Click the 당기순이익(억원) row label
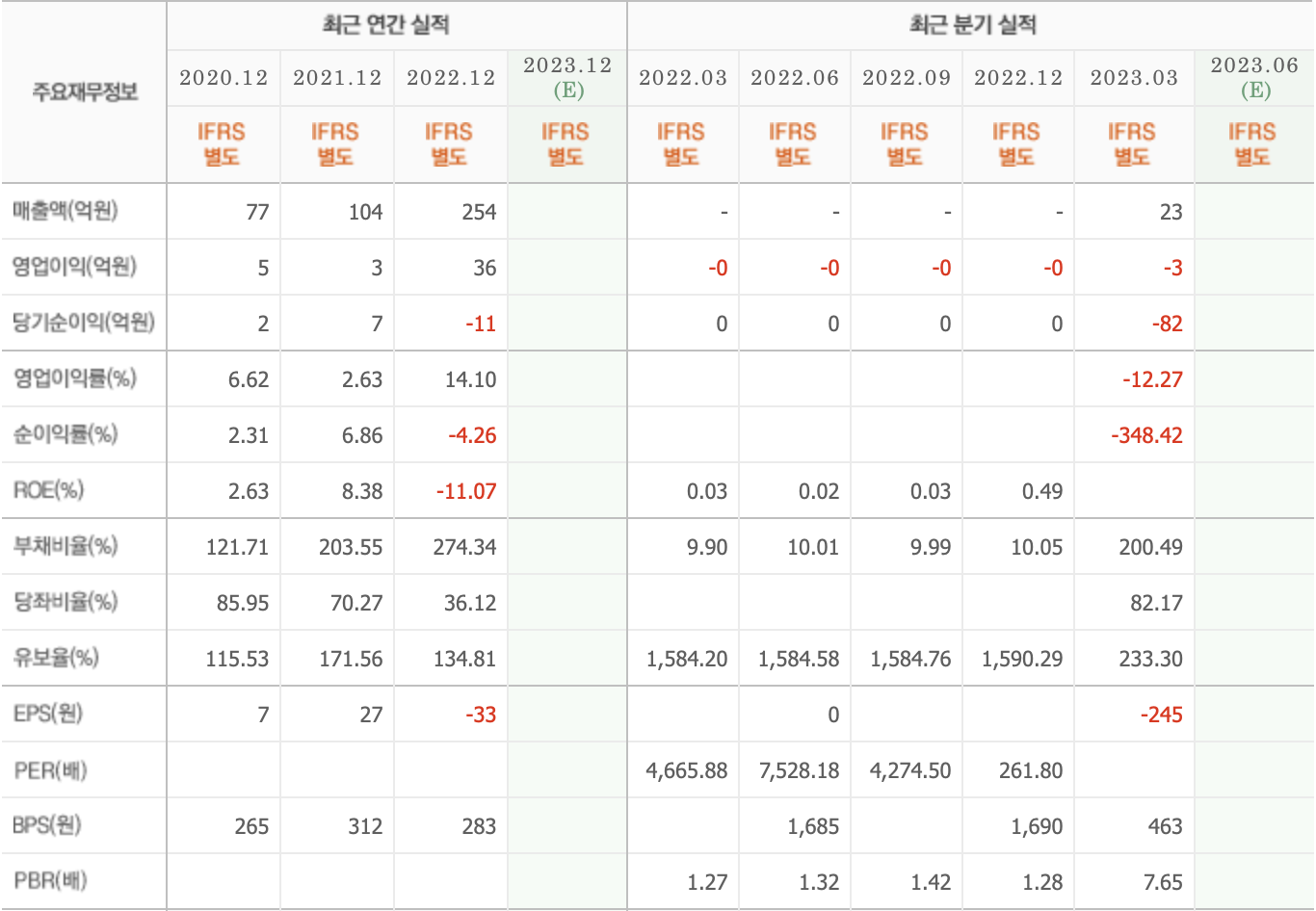Screen dimensions: 1316x911 click(x=83, y=323)
